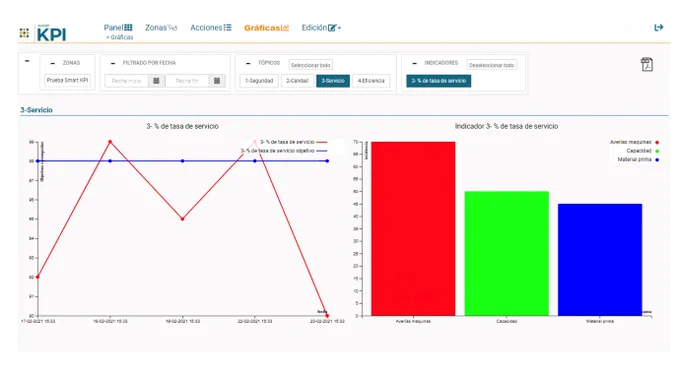Toggle the Prueba Smart KPI zone
Screen dimensions: 680x374
67,80
